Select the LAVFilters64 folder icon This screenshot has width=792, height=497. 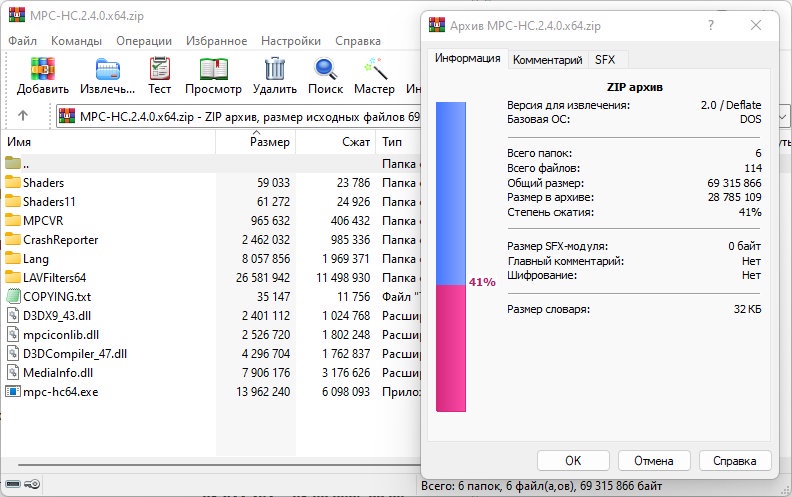point(13,277)
